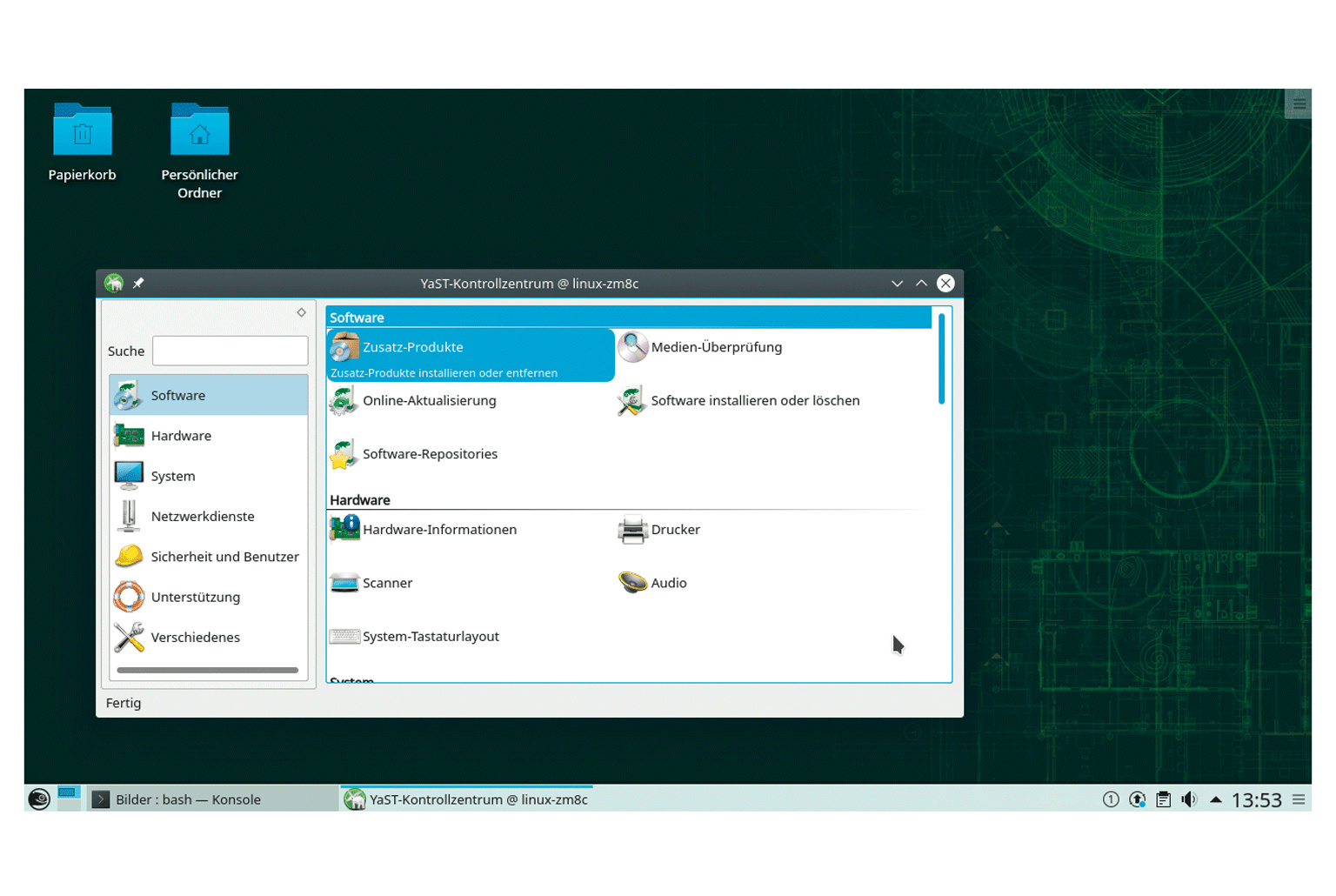1336x896 pixels.
Task: Open Online-Aktualisierung module
Action: click(x=429, y=401)
